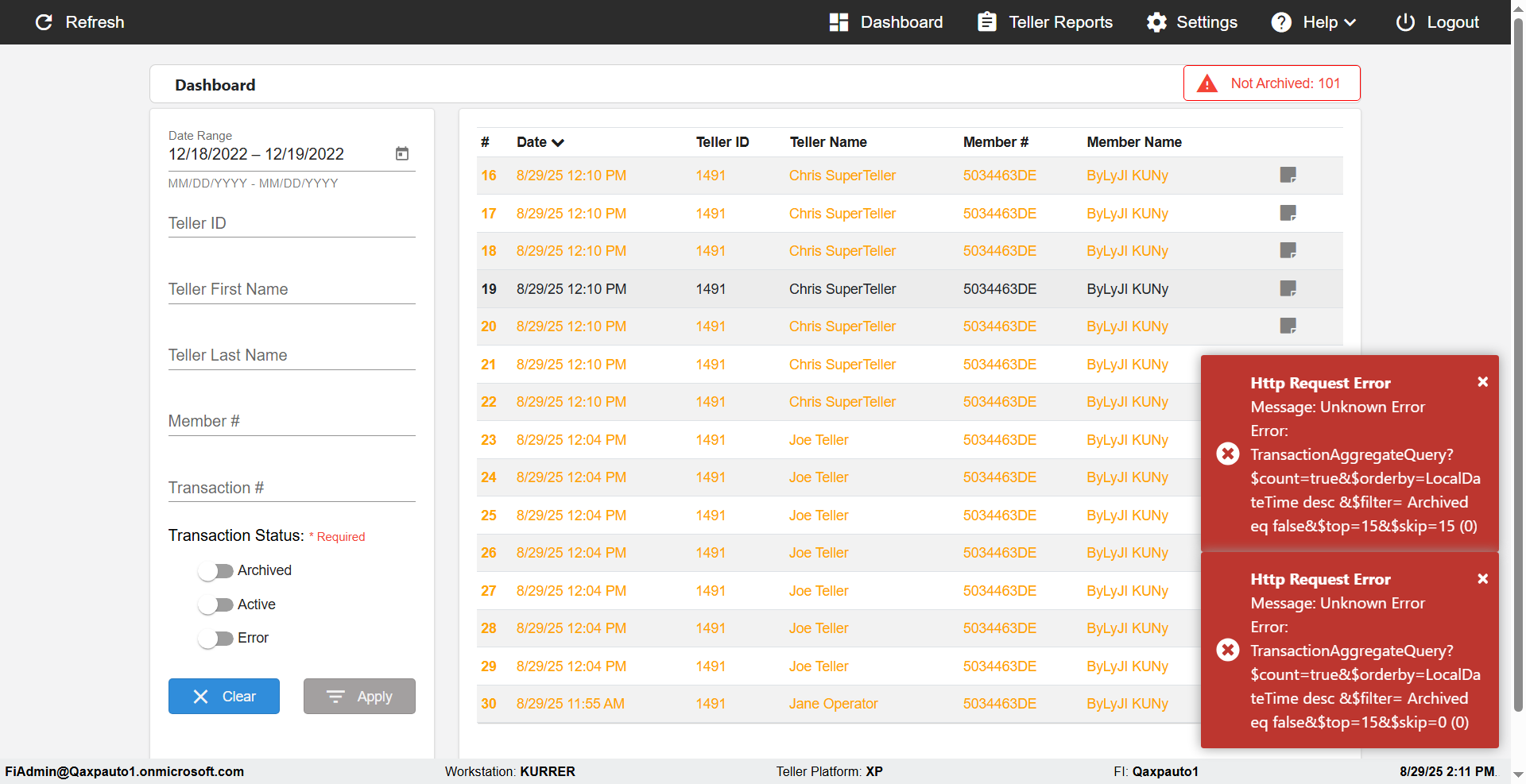The width and height of the screenshot is (1526, 784).
Task: Open note icon for transaction row 19
Action: tap(1288, 288)
